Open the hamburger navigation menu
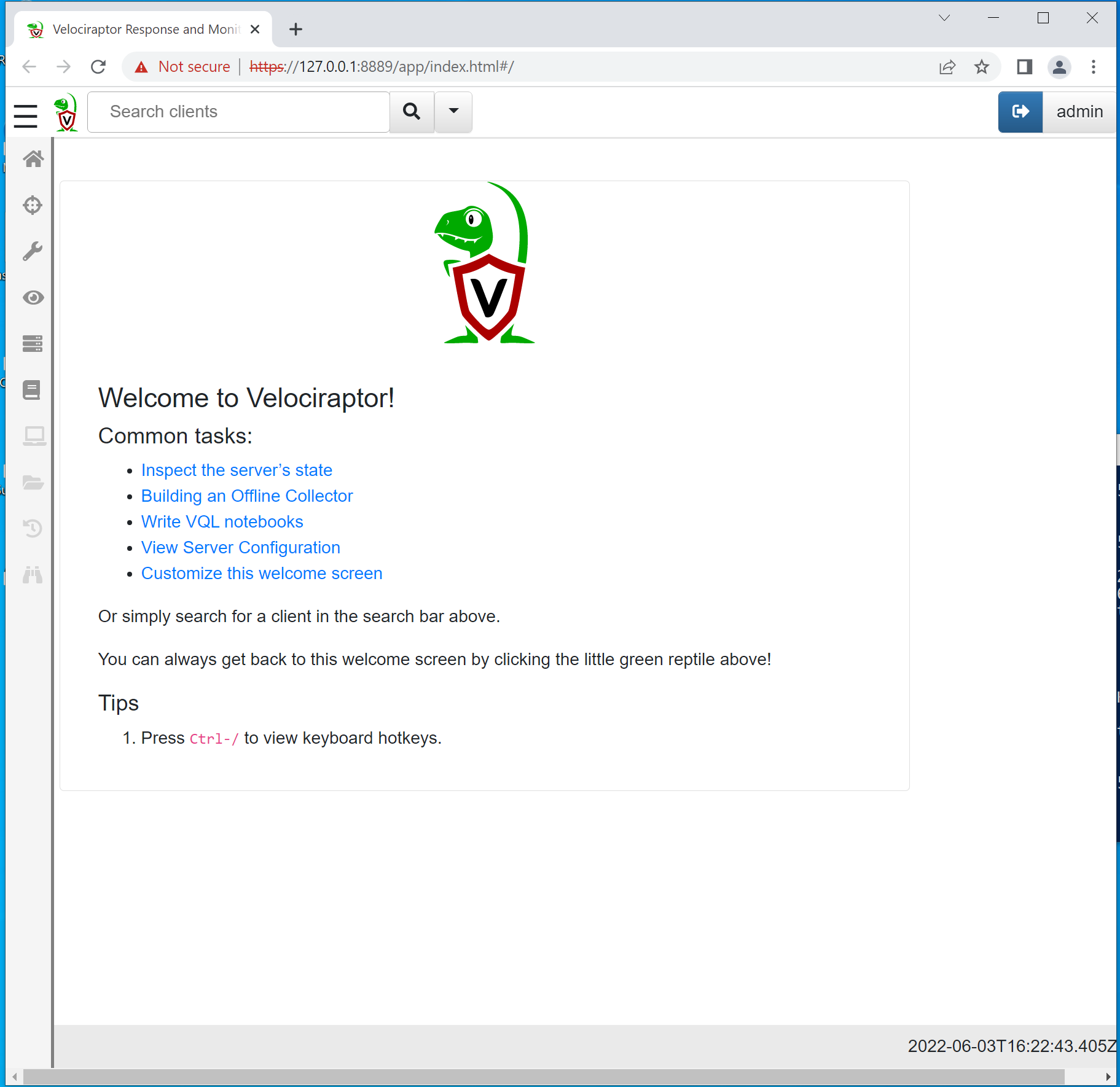 [26, 115]
